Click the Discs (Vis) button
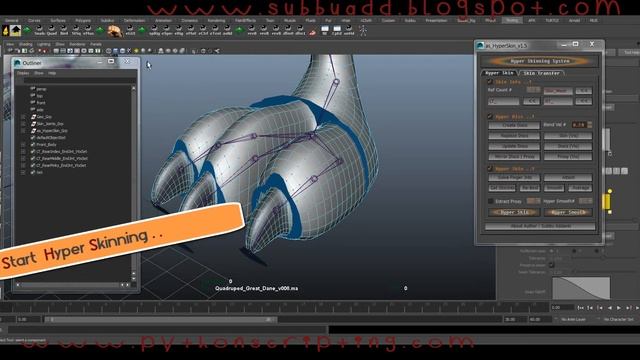 point(568,146)
